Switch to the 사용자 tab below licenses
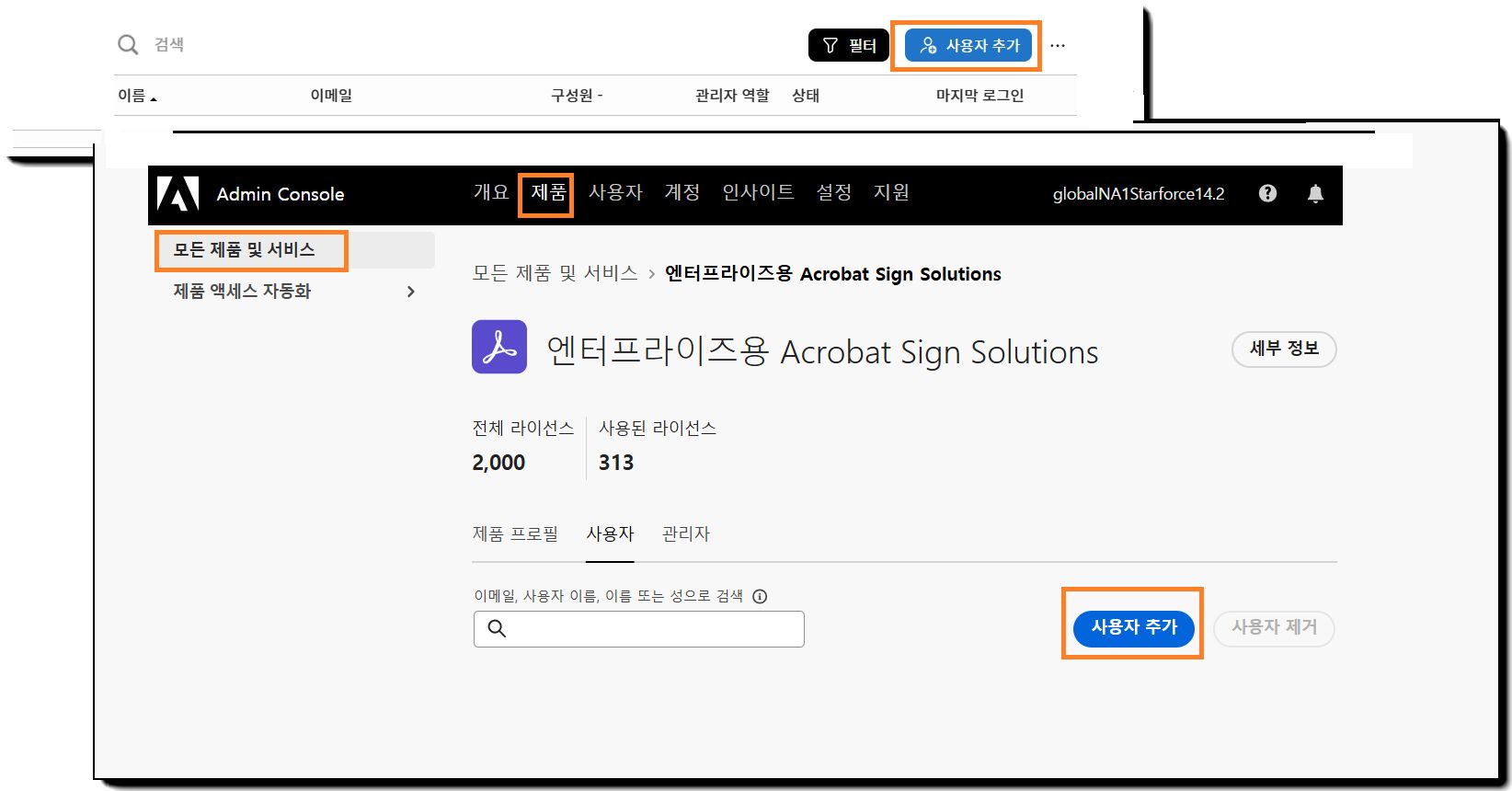This screenshot has width=1512, height=791. [610, 534]
